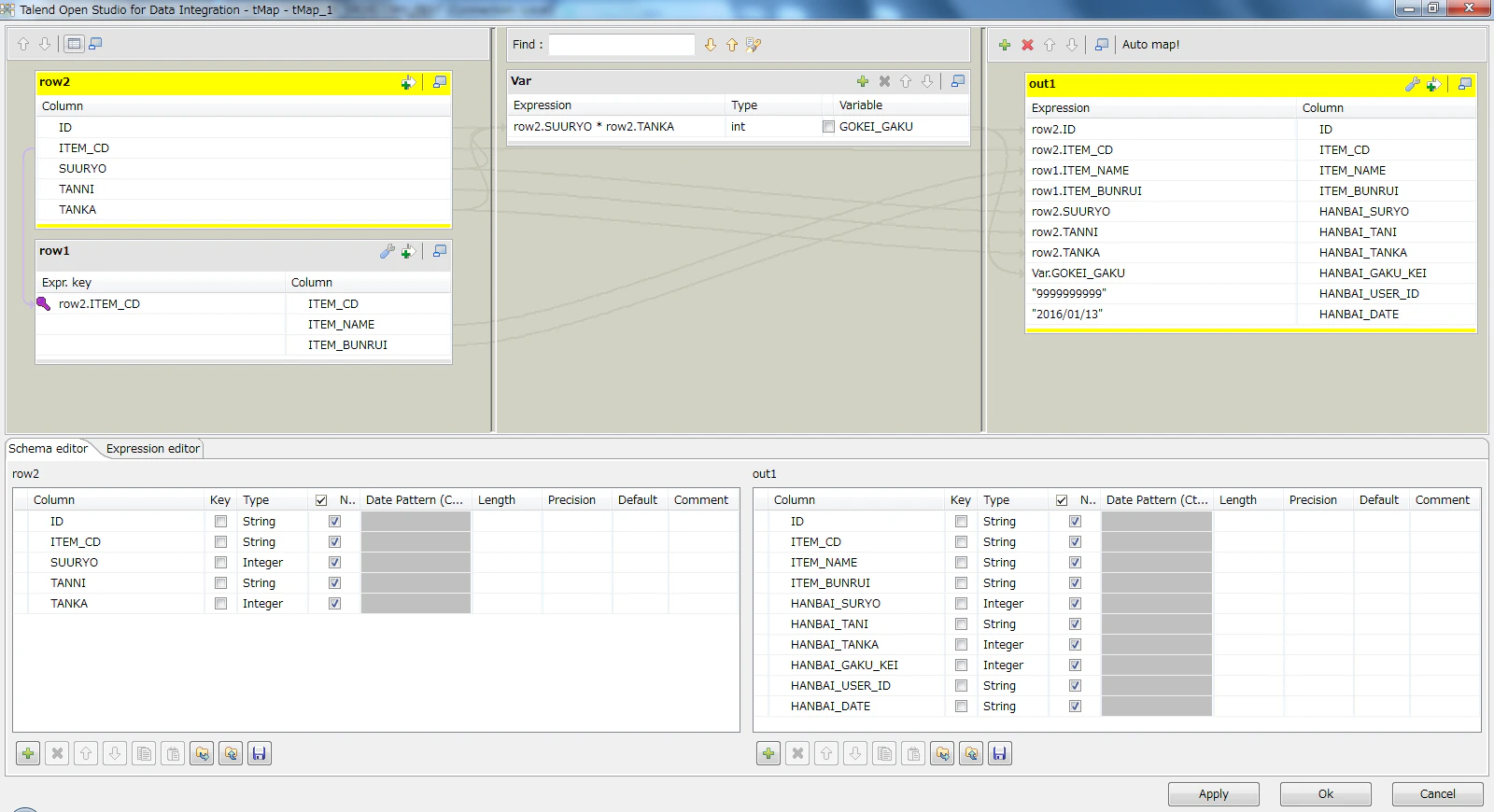1494x812 pixels.
Task: Add column to out1 schema
Action: pyautogui.click(x=768, y=753)
